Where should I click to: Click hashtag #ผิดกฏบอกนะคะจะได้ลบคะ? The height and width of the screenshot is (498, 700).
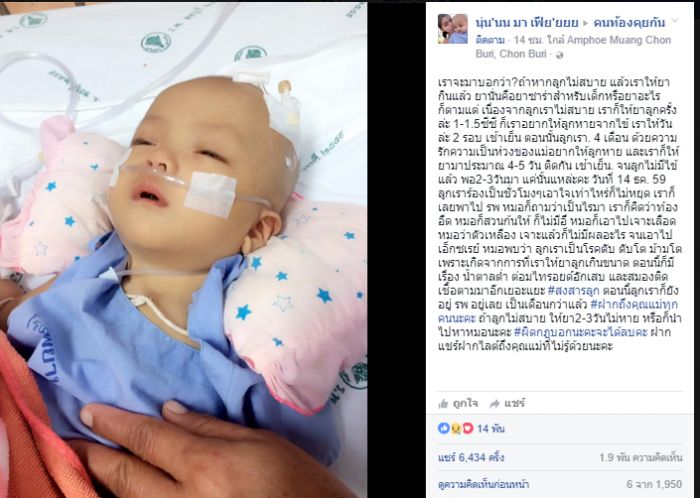(580, 332)
